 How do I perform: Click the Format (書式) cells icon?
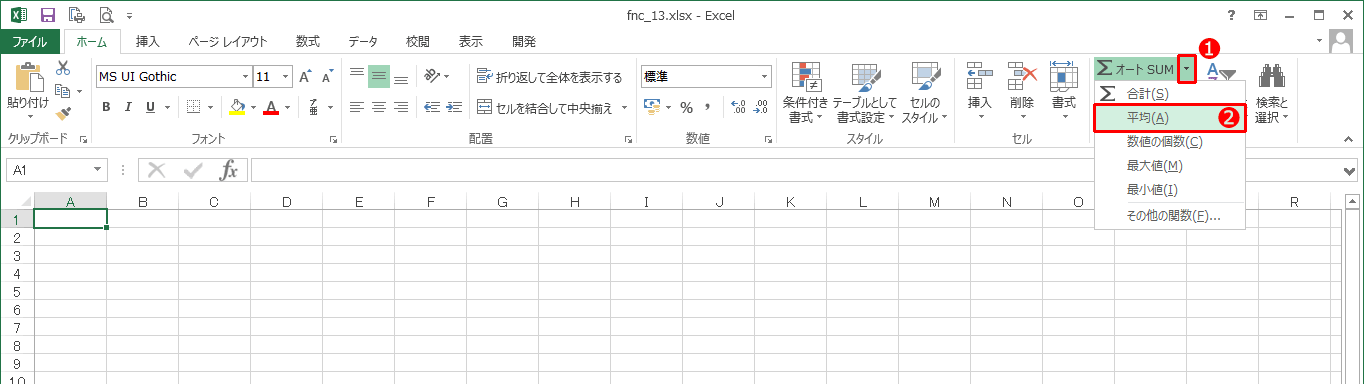(1063, 76)
